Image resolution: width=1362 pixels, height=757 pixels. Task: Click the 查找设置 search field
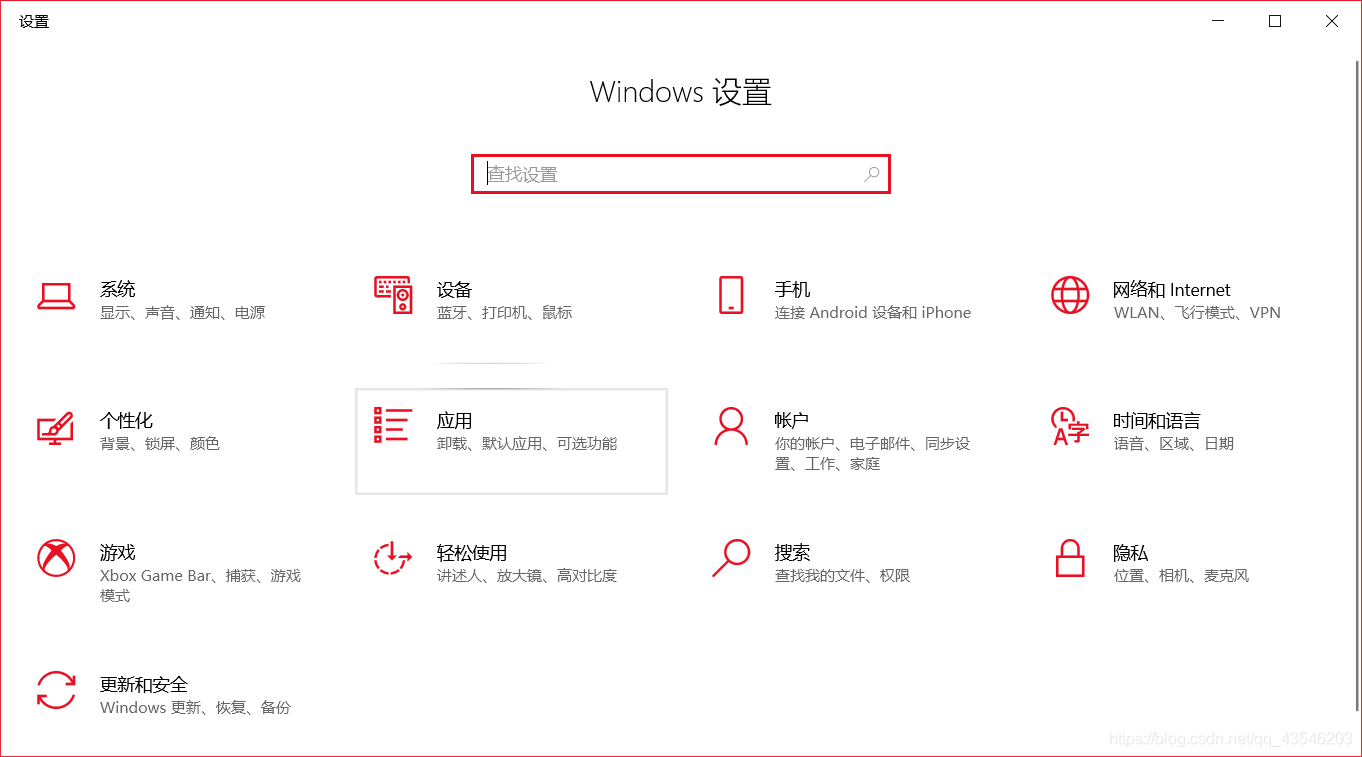pyautogui.click(x=680, y=174)
